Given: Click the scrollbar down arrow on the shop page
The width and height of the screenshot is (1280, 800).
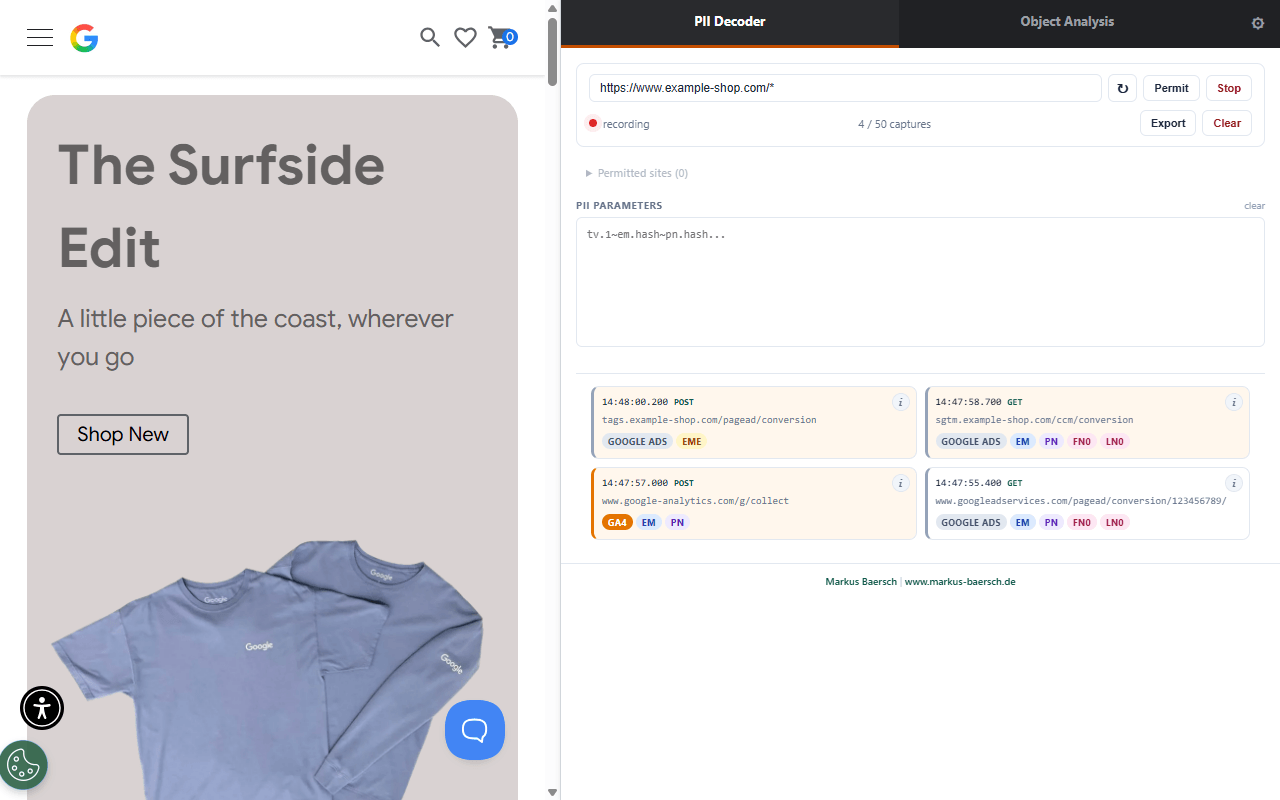Looking at the screenshot, I should coord(553,792).
